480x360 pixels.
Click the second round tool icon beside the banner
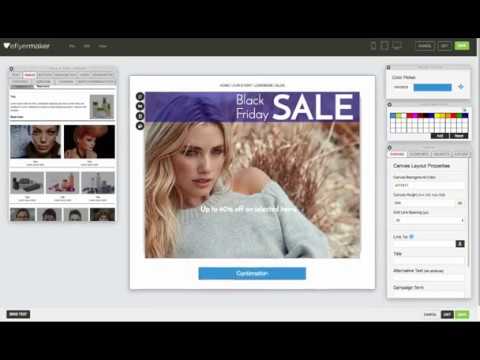[140, 106]
